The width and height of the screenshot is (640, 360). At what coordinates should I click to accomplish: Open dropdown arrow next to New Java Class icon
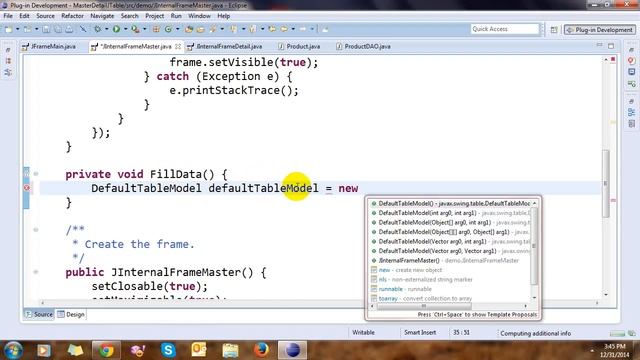(177, 29)
